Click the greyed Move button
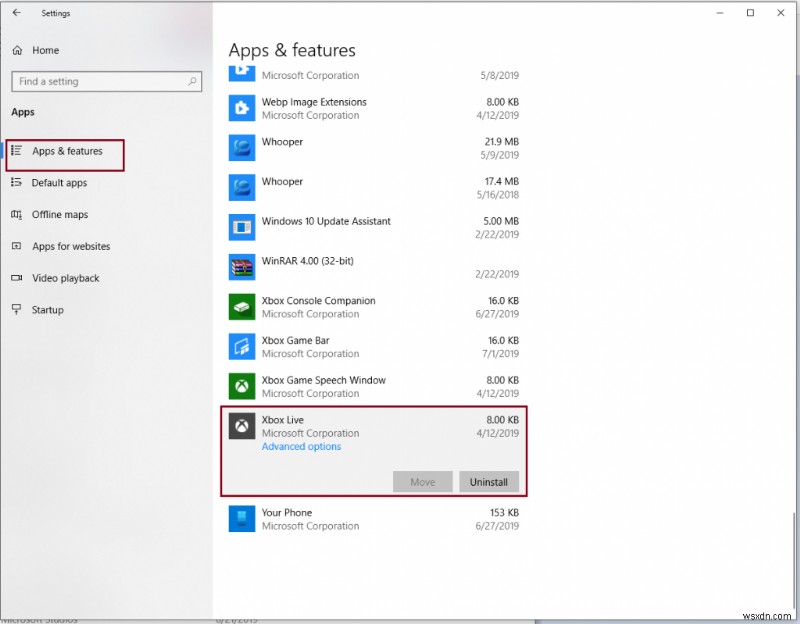Screen dimensions: 800x624 [422, 482]
